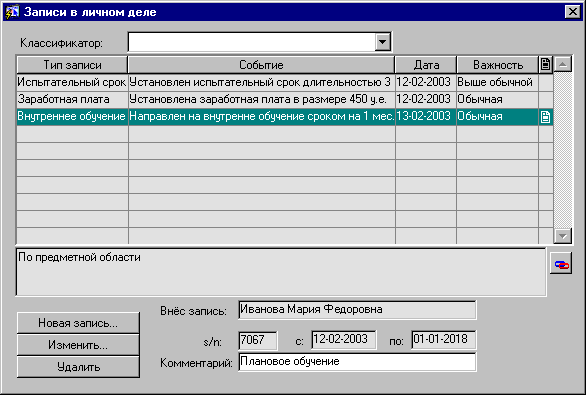Image resolution: width=586 pixels, height=395 pixels.
Task: Click the event text Установлен испытательный срок длительностью 3
Action: click(261, 82)
